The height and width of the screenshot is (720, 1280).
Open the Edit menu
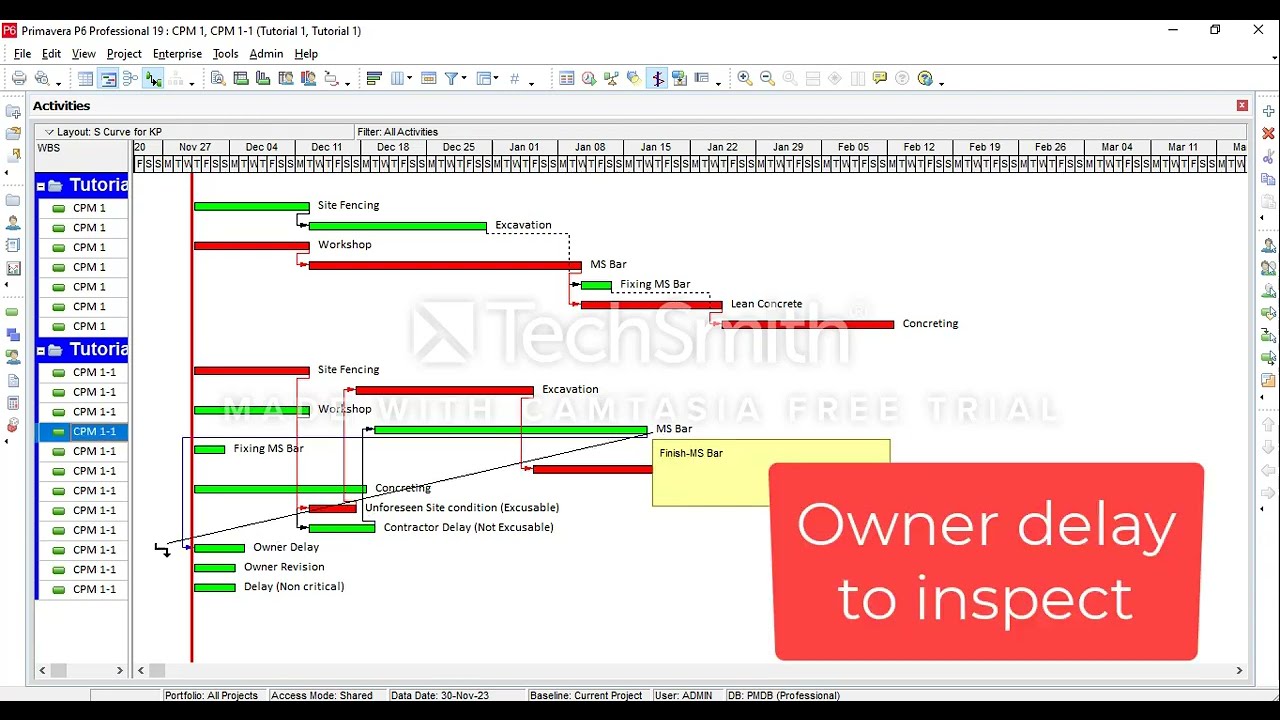pos(51,54)
